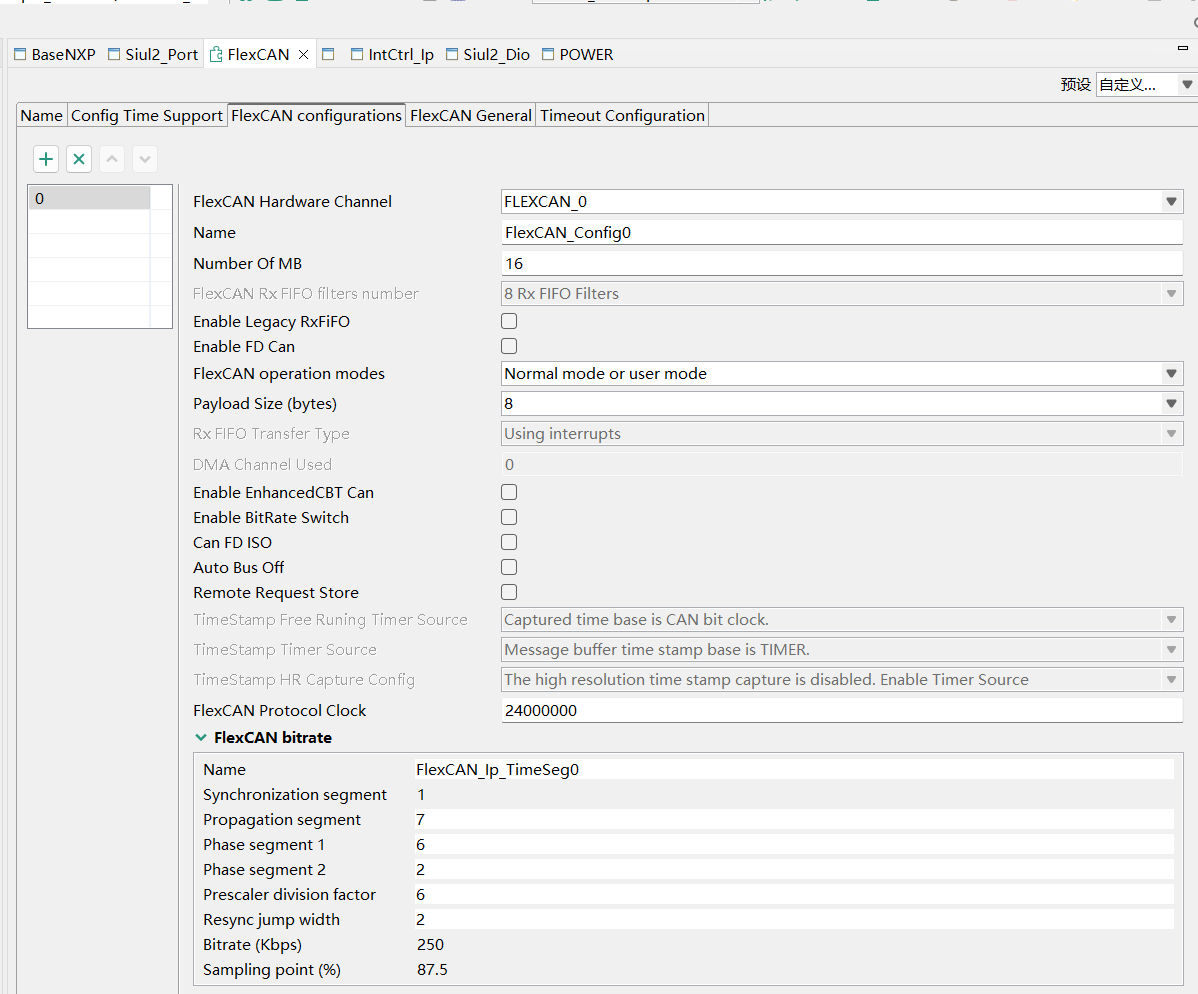
Task: Minimize the editor panel via top-right icon
Action: tap(1183, 48)
